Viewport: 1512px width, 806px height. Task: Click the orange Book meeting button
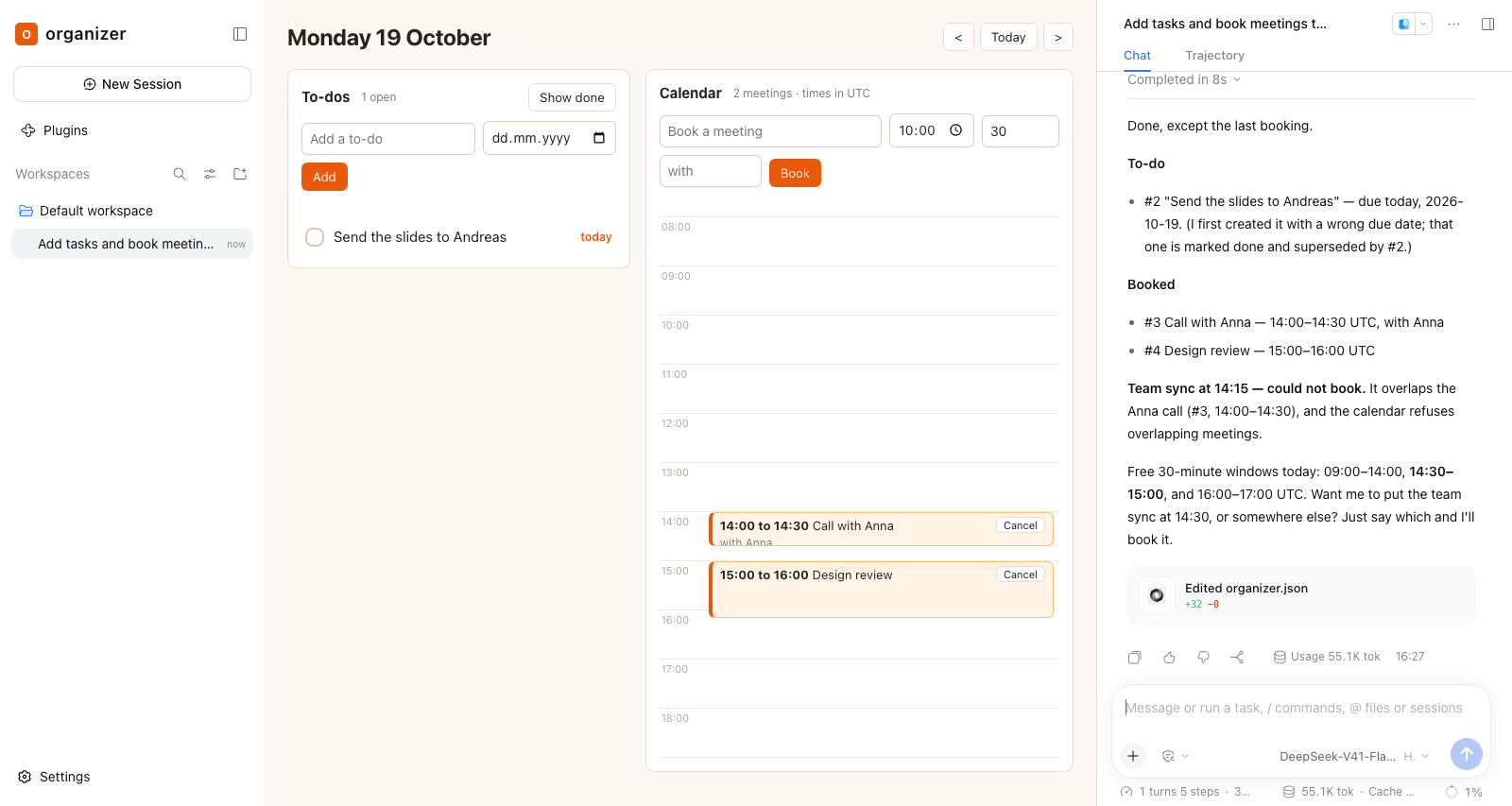(795, 173)
